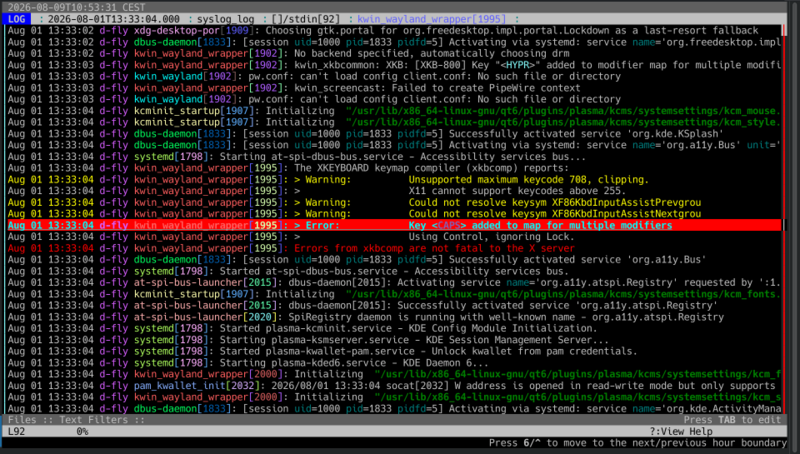The image size is (800, 454).
Task: Click the L92 line number indicator
Action: [x=16, y=431]
